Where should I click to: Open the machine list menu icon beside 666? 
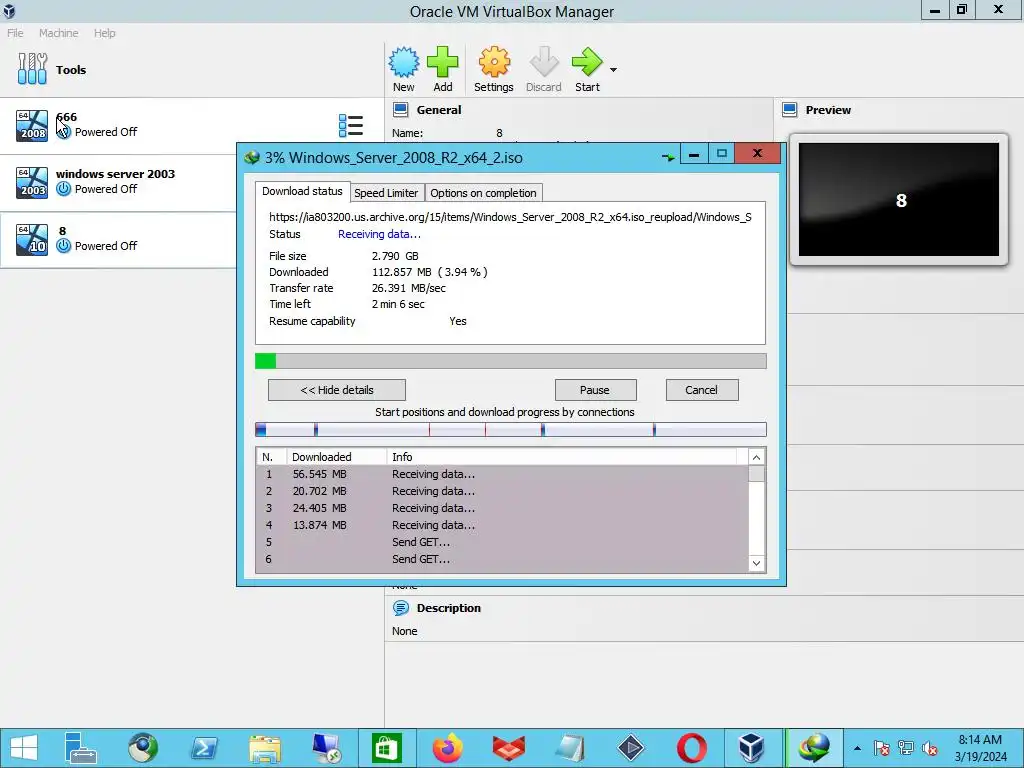351,125
